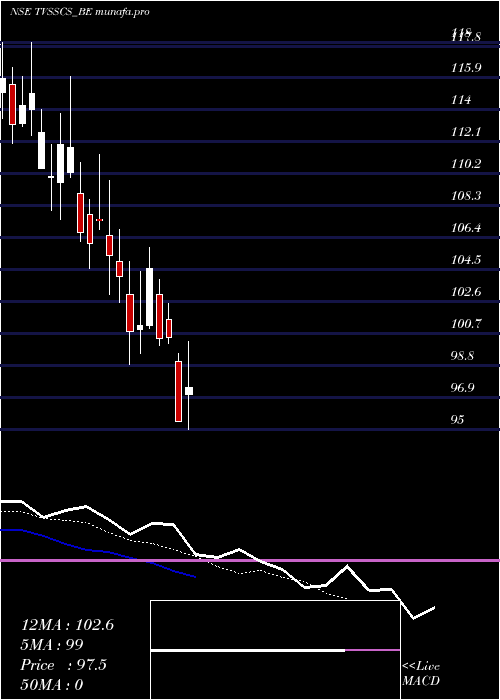Select the 112.1 price axis label
The width and height of the screenshot is (500, 700).
click(466, 132)
